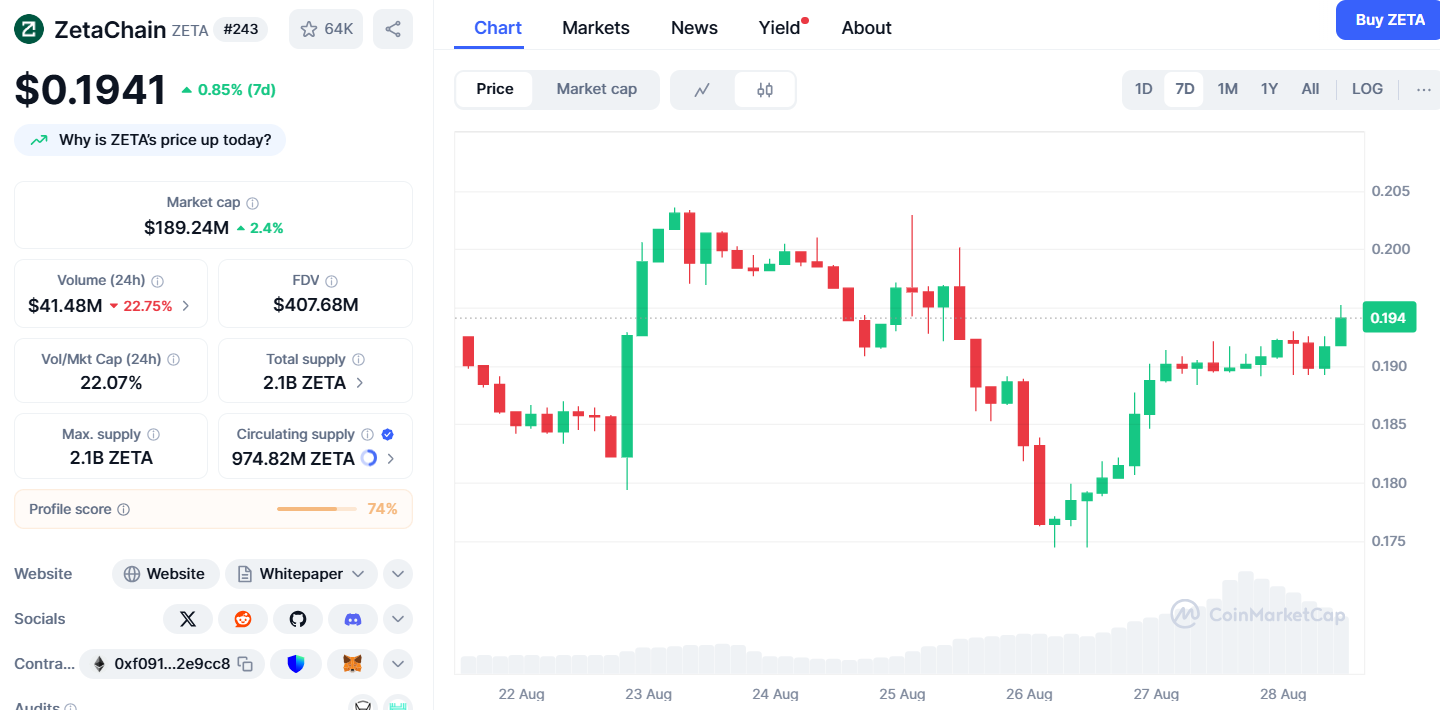1440x710 pixels.
Task: Expand the Whitepaper dropdown
Action: coord(358,574)
